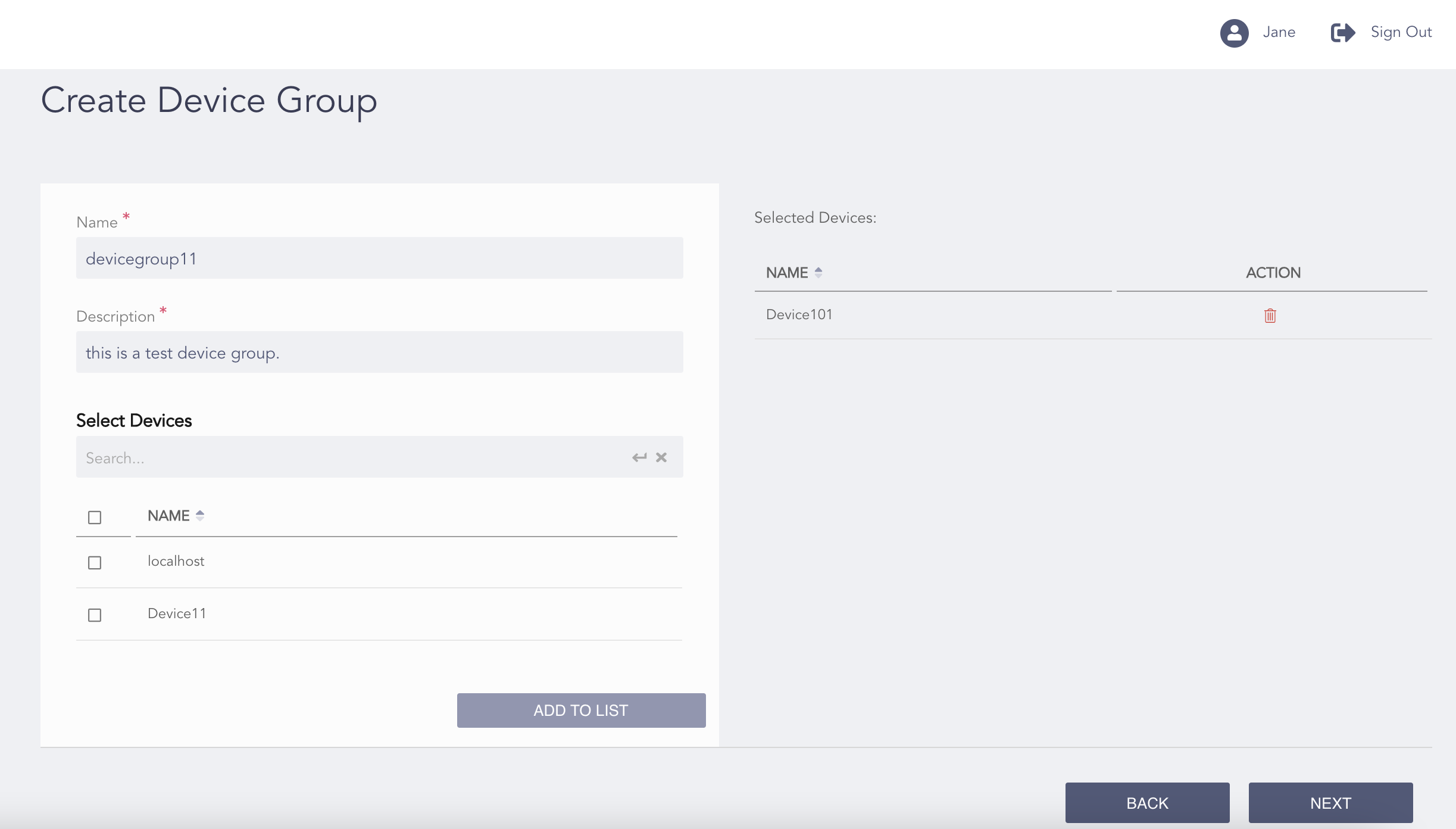Click the Sign Out arrow icon
The width and height of the screenshot is (1456, 829).
[1343, 33]
